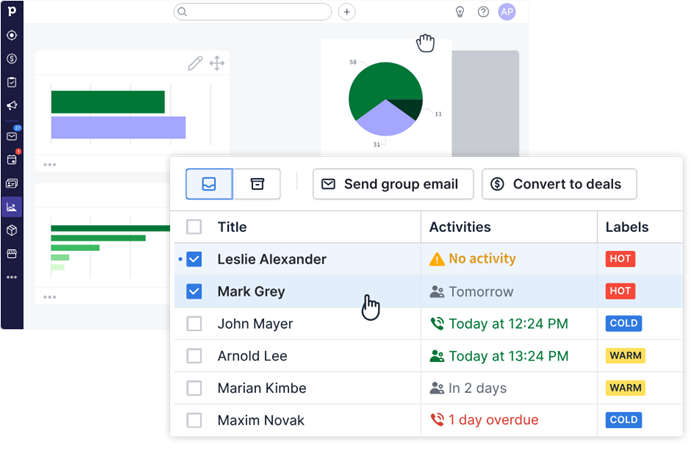Open the Products box icon in sidebar
The image size is (691, 462).
12,230
